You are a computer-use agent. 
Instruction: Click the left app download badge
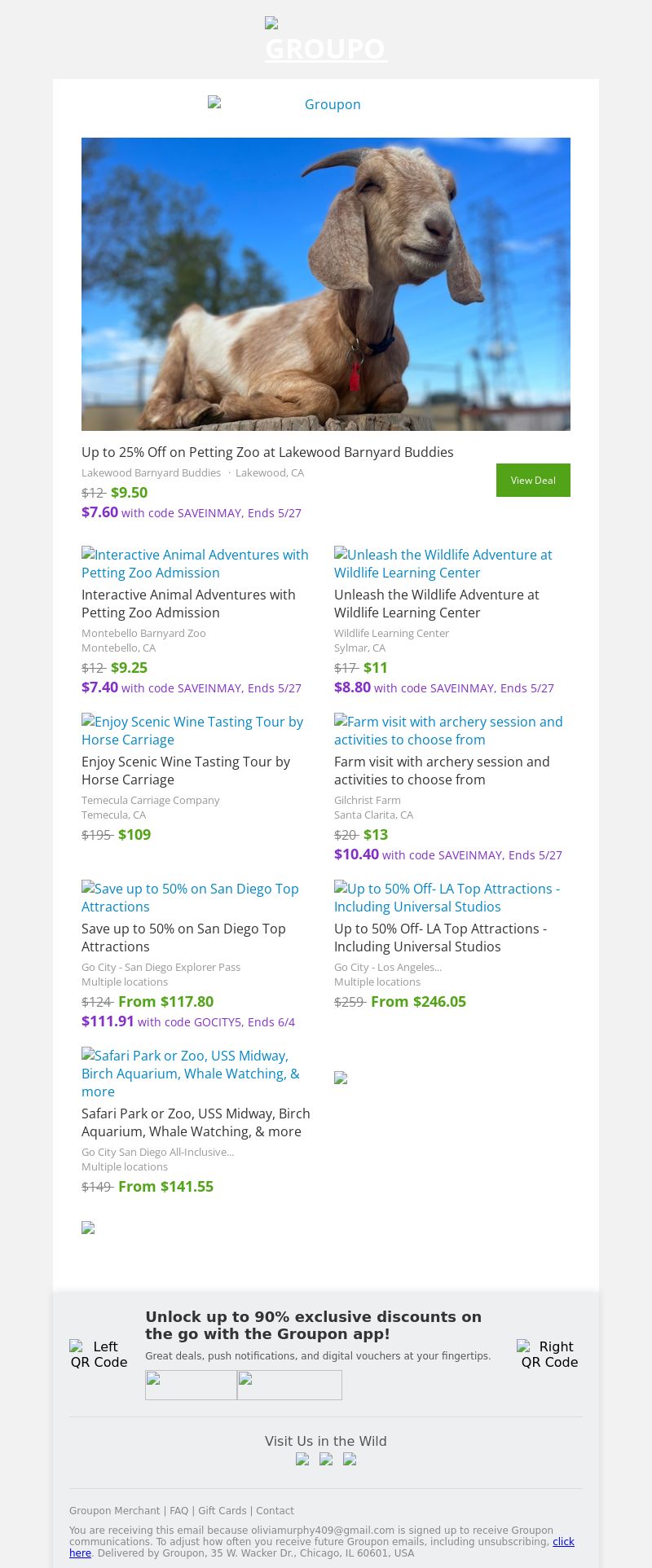click(x=191, y=1385)
